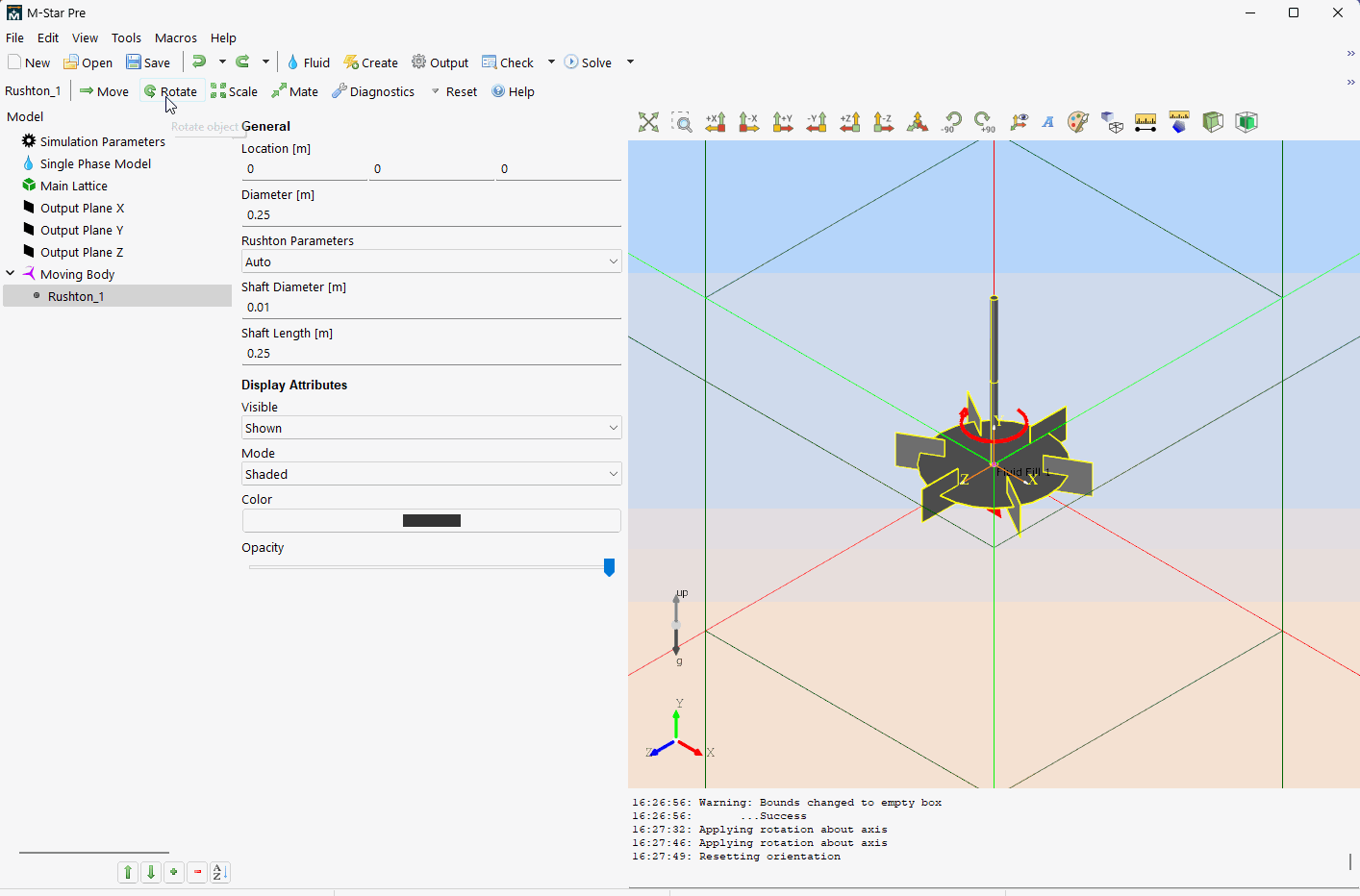This screenshot has height=896, width=1360.
Task: Select Output Plane Y tree item
Action: [82, 230]
